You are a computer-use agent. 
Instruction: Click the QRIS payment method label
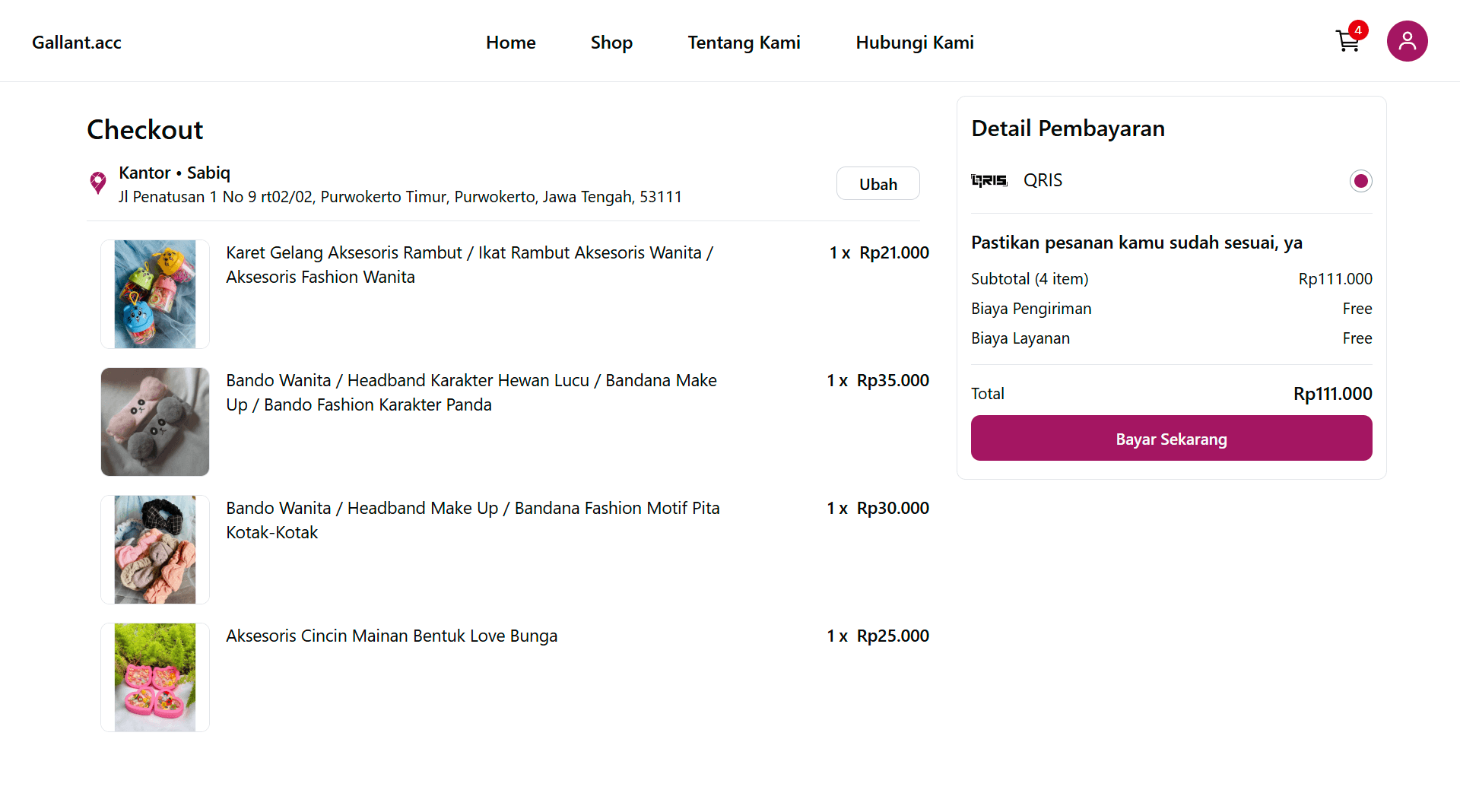[1043, 180]
